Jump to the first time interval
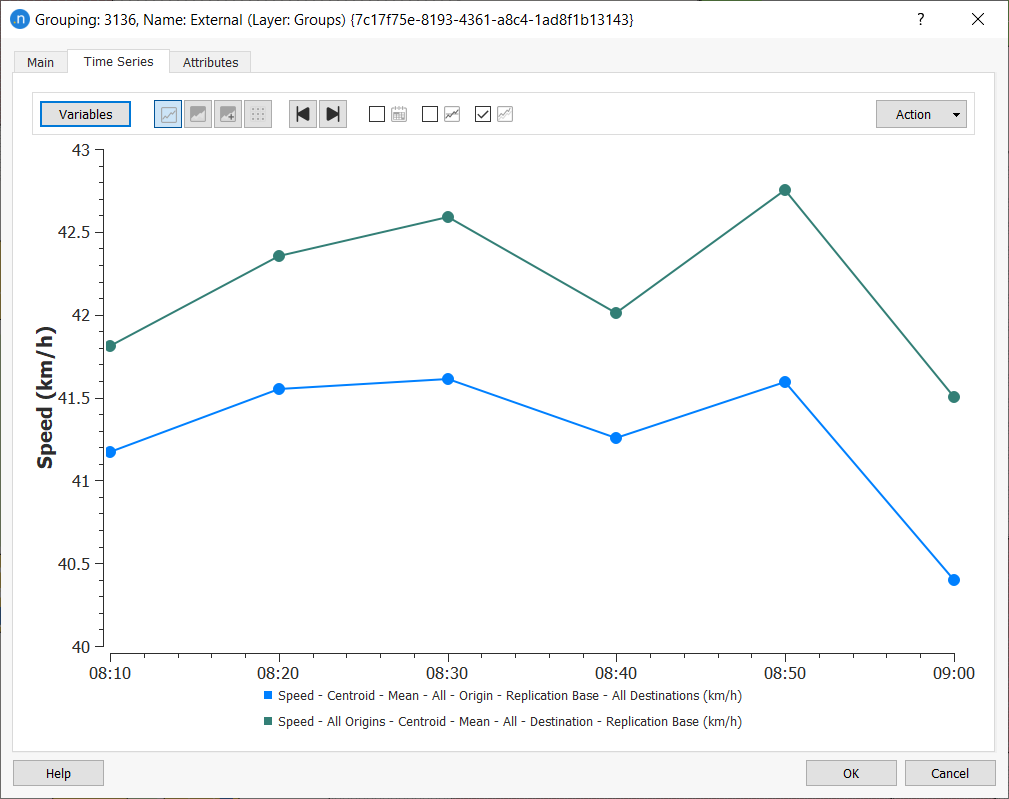The width and height of the screenshot is (1009, 799). pos(303,114)
